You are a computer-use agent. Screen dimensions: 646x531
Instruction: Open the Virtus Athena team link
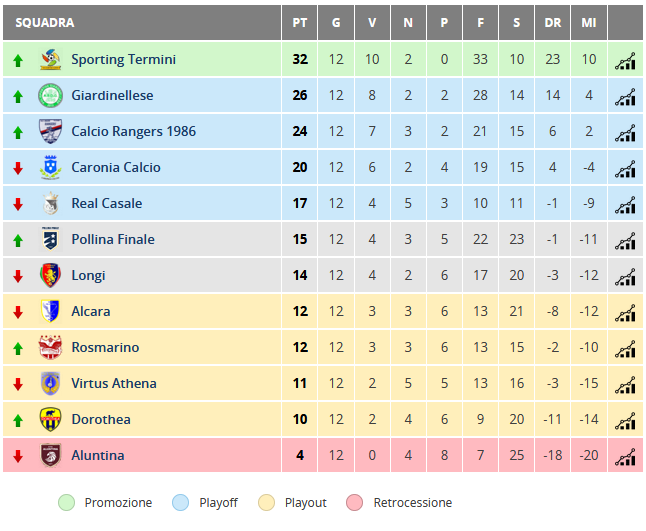(114, 384)
